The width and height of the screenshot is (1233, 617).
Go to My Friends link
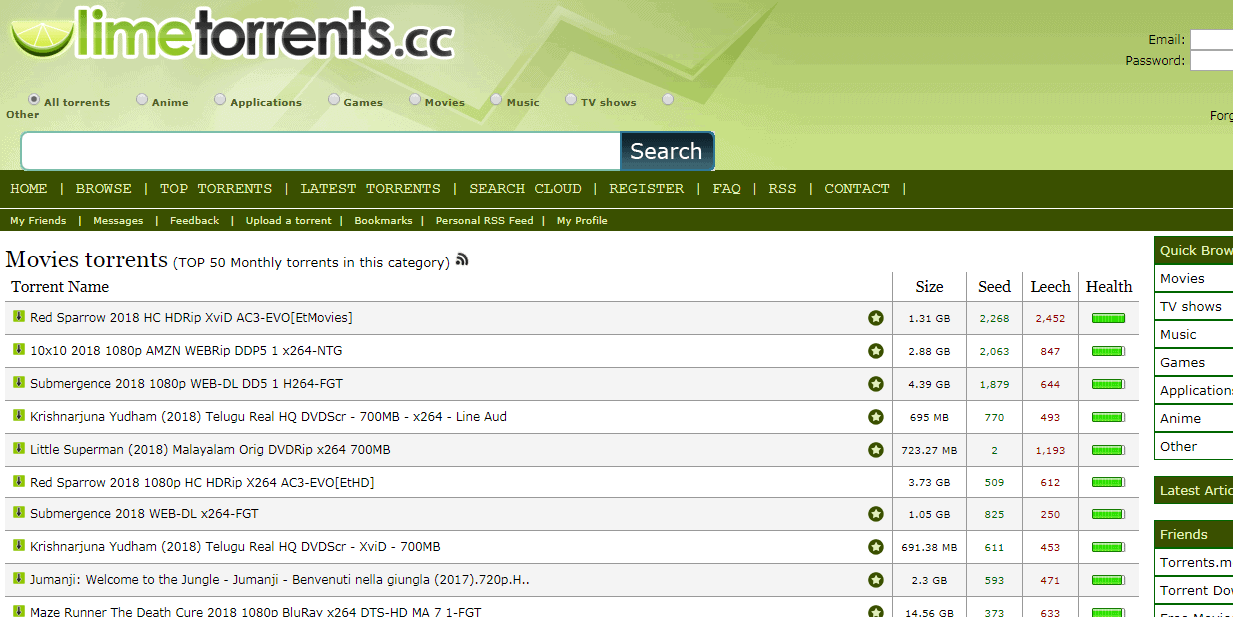click(x=38, y=221)
